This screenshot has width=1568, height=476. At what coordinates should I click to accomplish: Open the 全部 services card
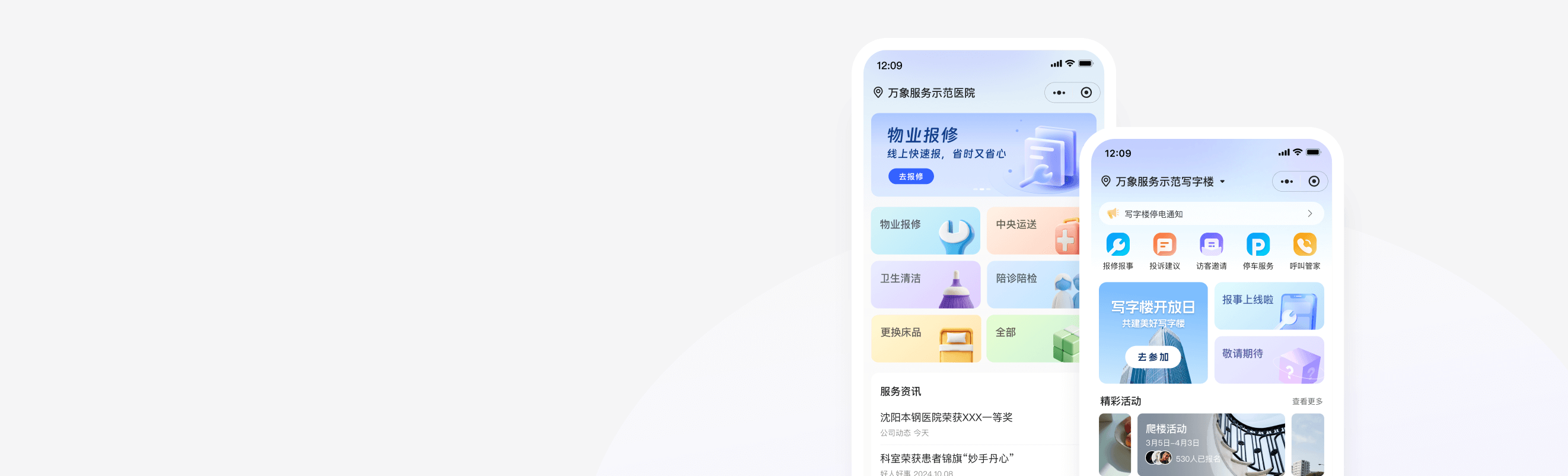(x=1033, y=338)
